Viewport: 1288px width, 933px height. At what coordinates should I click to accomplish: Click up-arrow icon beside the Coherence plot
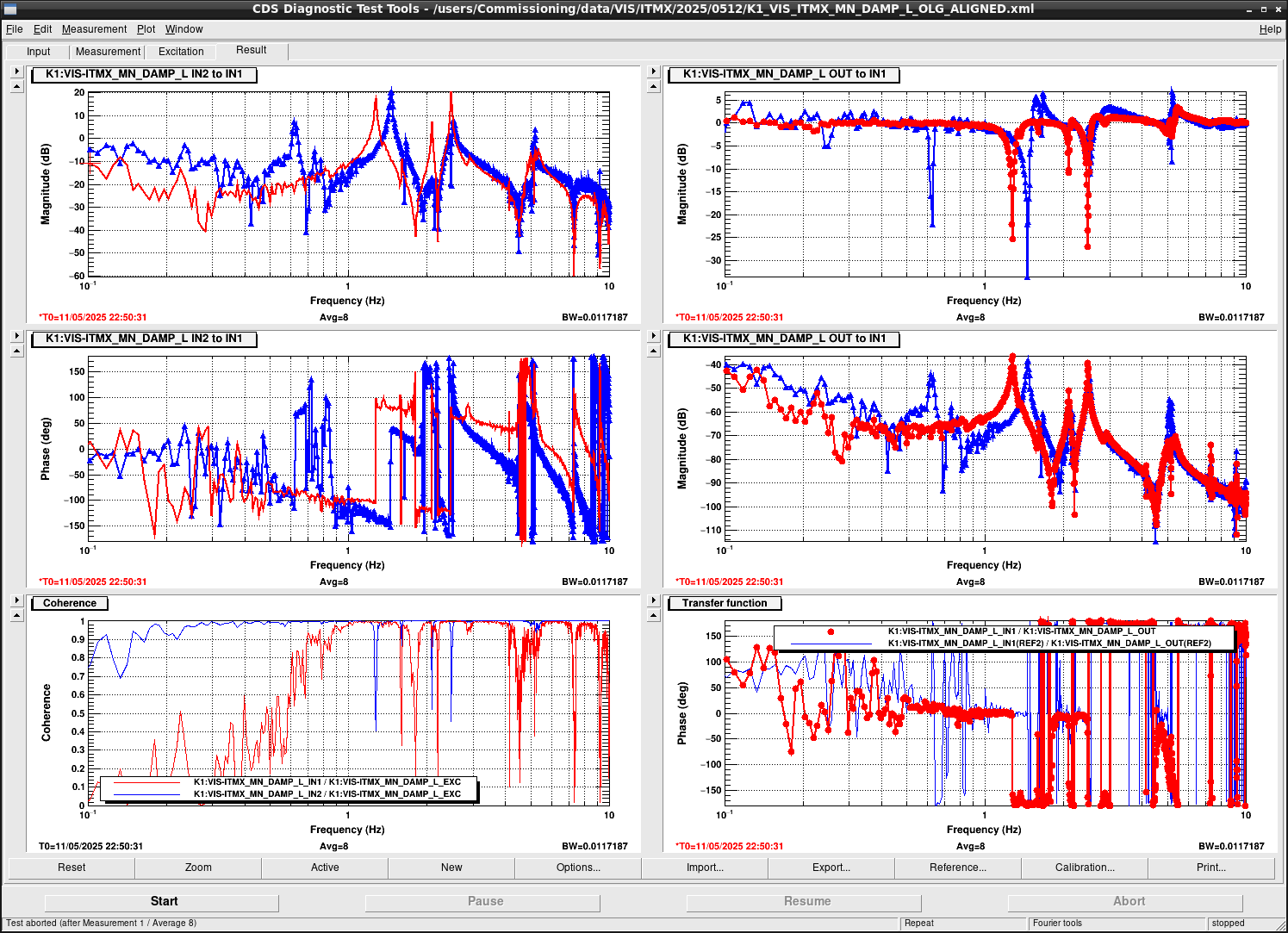click(x=16, y=614)
